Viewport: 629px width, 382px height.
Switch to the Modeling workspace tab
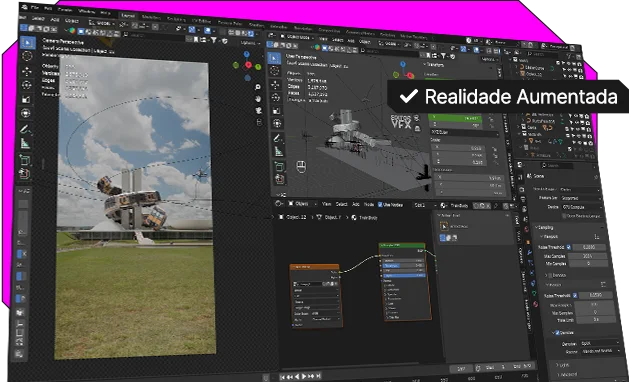pyautogui.click(x=151, y=17)
